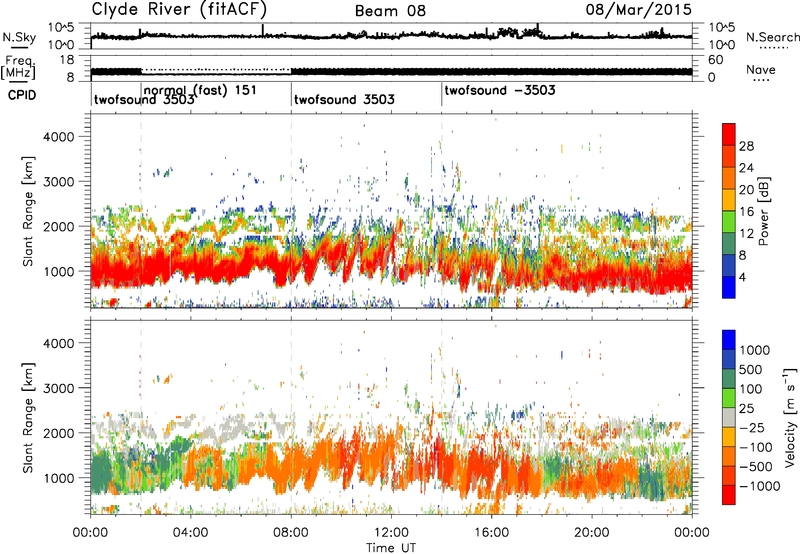Click the 'Slant Range [km]' label of velocity panel
The height and width of the screenshot is (554, 800).
(x=29, y=417)
